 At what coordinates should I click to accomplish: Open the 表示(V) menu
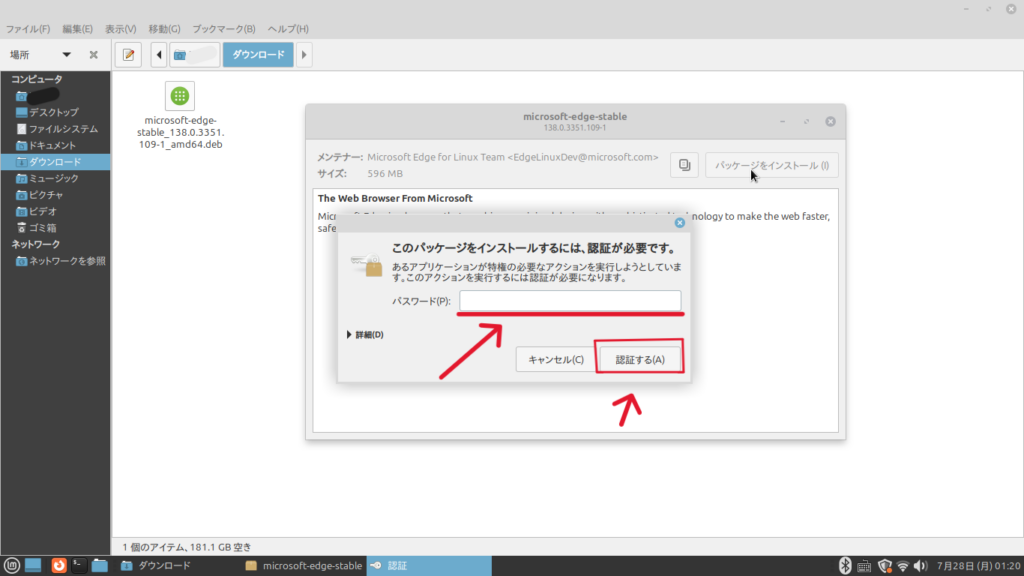120,29
